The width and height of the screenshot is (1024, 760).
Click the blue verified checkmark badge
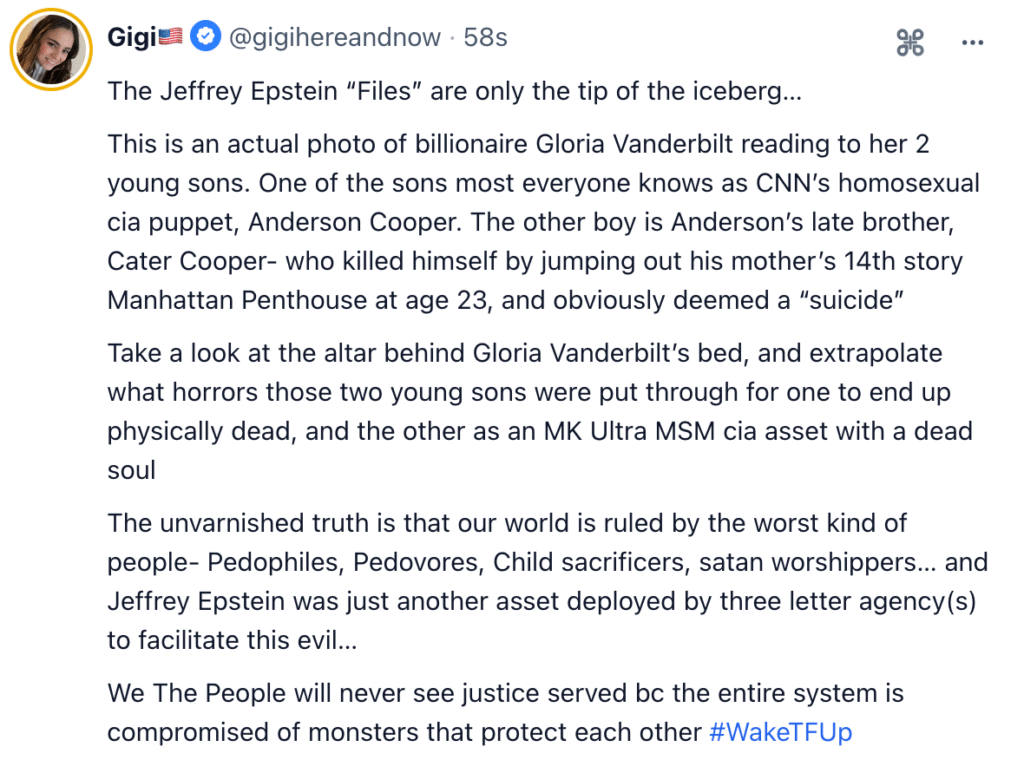click(206, 38)
